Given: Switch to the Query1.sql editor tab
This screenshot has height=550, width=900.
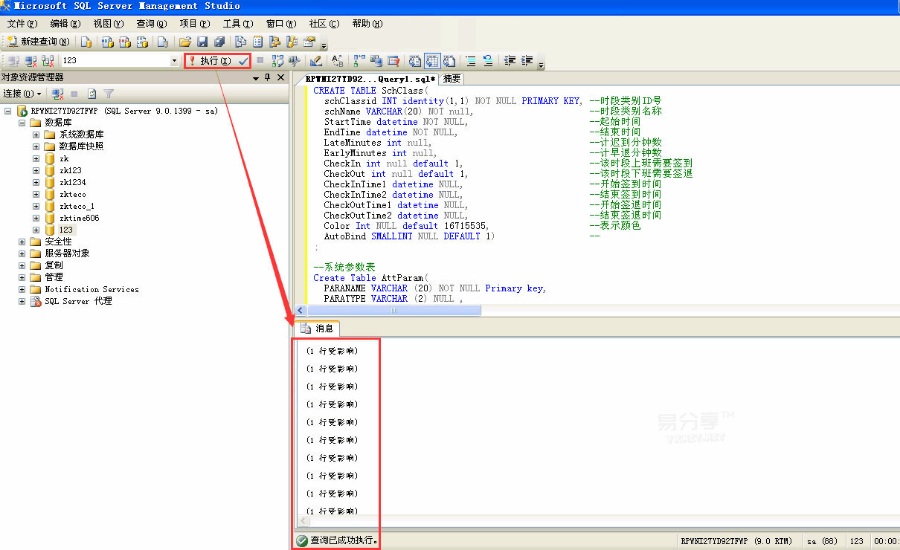Looking at the screenshot, I should pos(370,79).
